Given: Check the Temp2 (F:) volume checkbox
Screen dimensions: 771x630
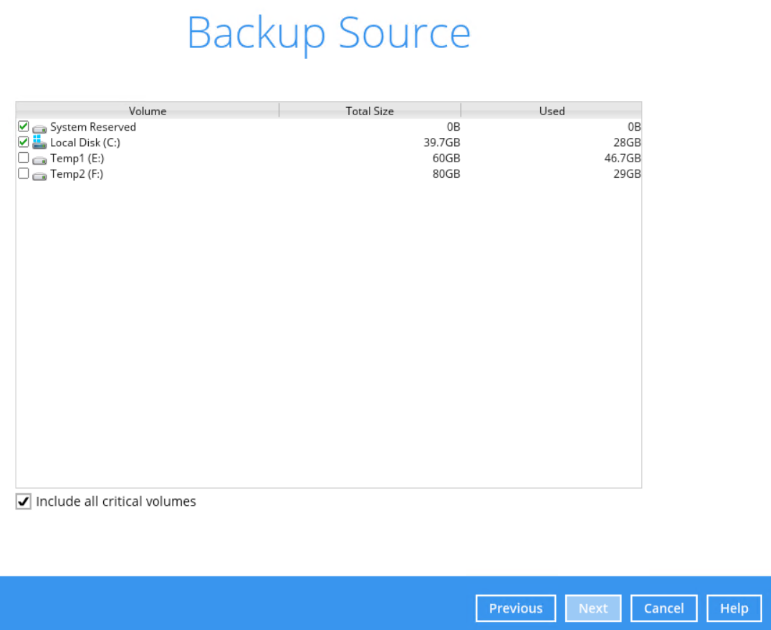Looking at the screenshot, I should (23, 174).
